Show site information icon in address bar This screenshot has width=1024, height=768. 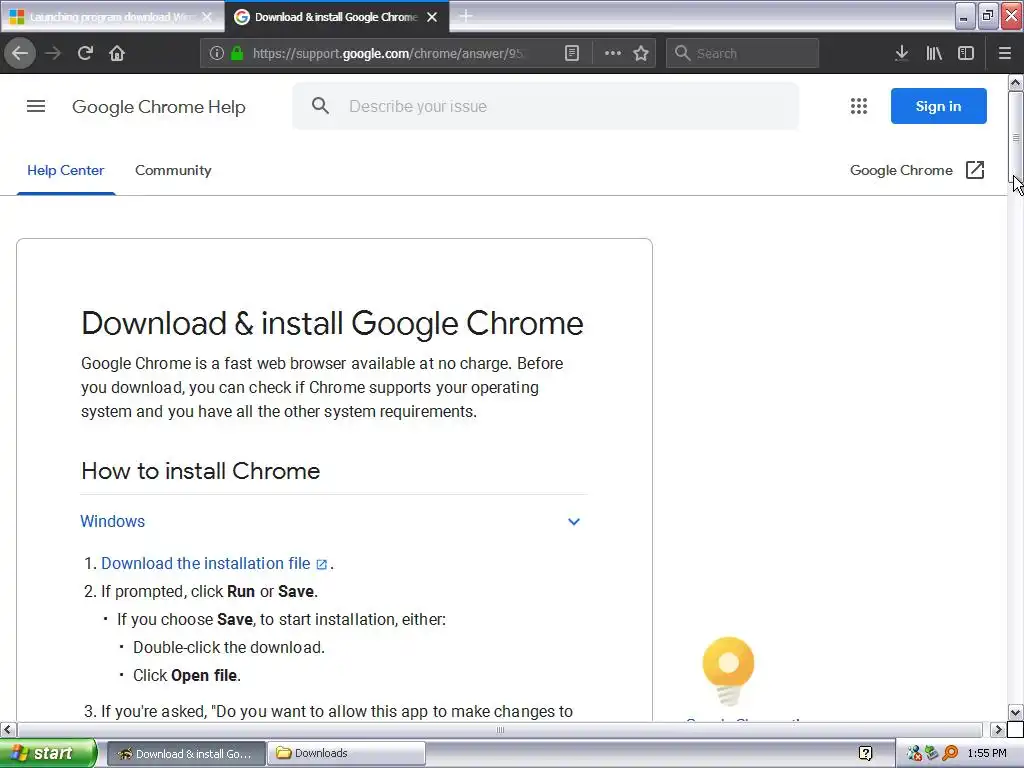(217, 53)
